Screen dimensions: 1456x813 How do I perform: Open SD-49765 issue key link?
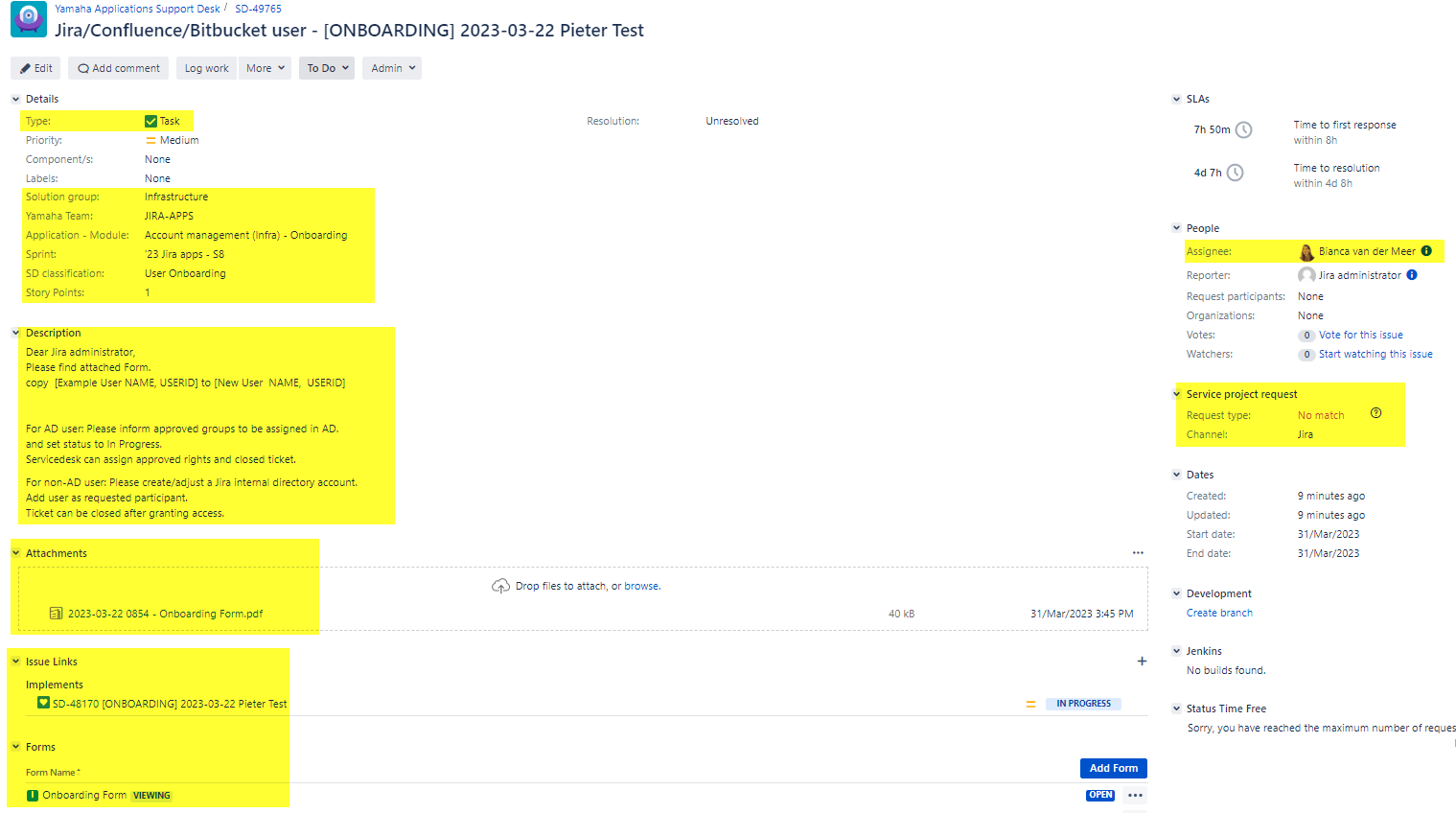[258, 9]
